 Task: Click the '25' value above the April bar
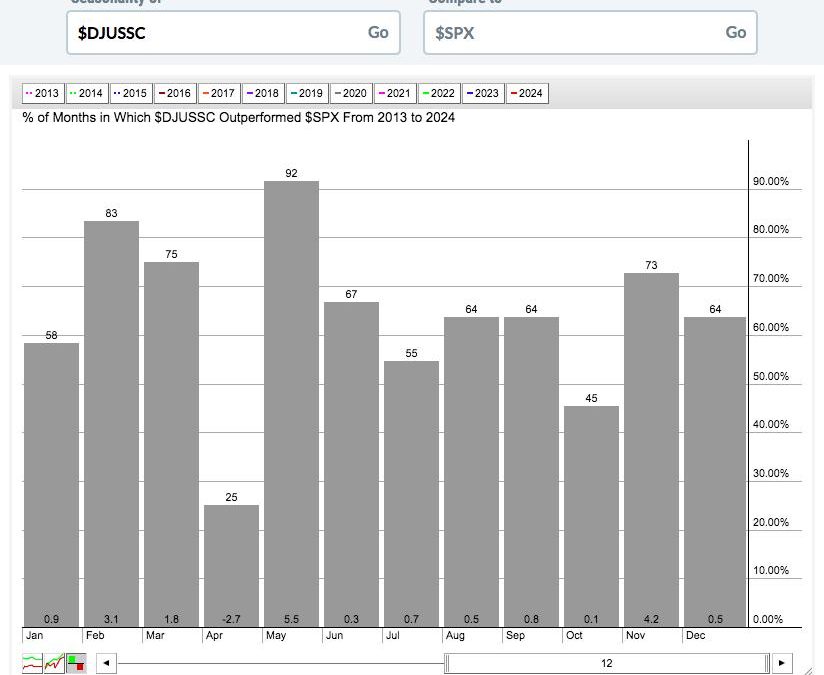tap(231, 497)
